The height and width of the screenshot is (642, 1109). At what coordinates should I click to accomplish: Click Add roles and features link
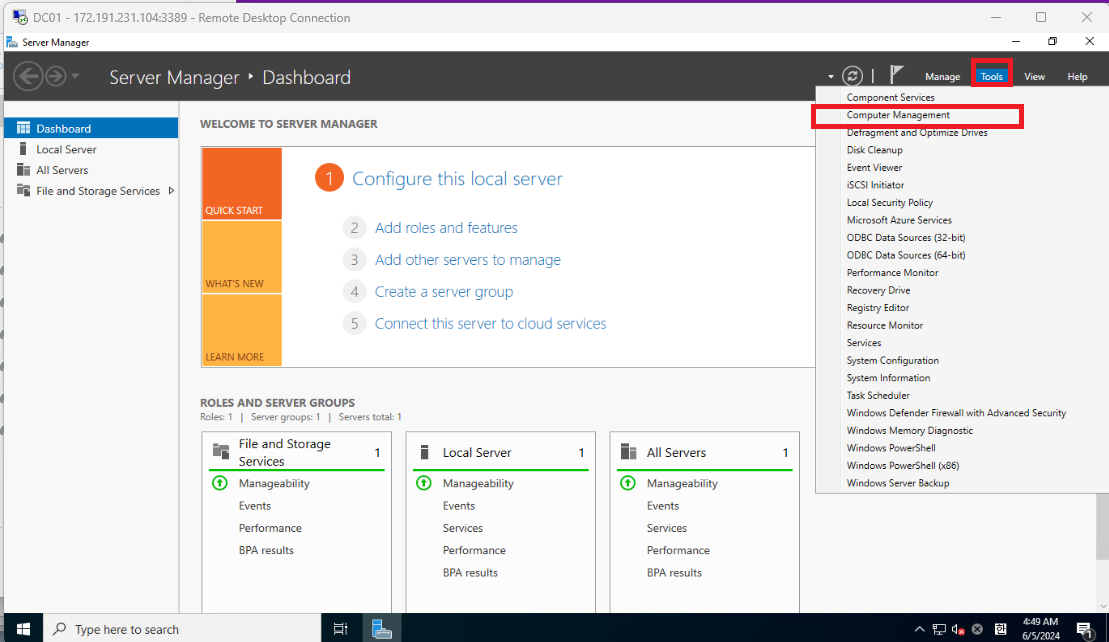[x=446, y=228]
